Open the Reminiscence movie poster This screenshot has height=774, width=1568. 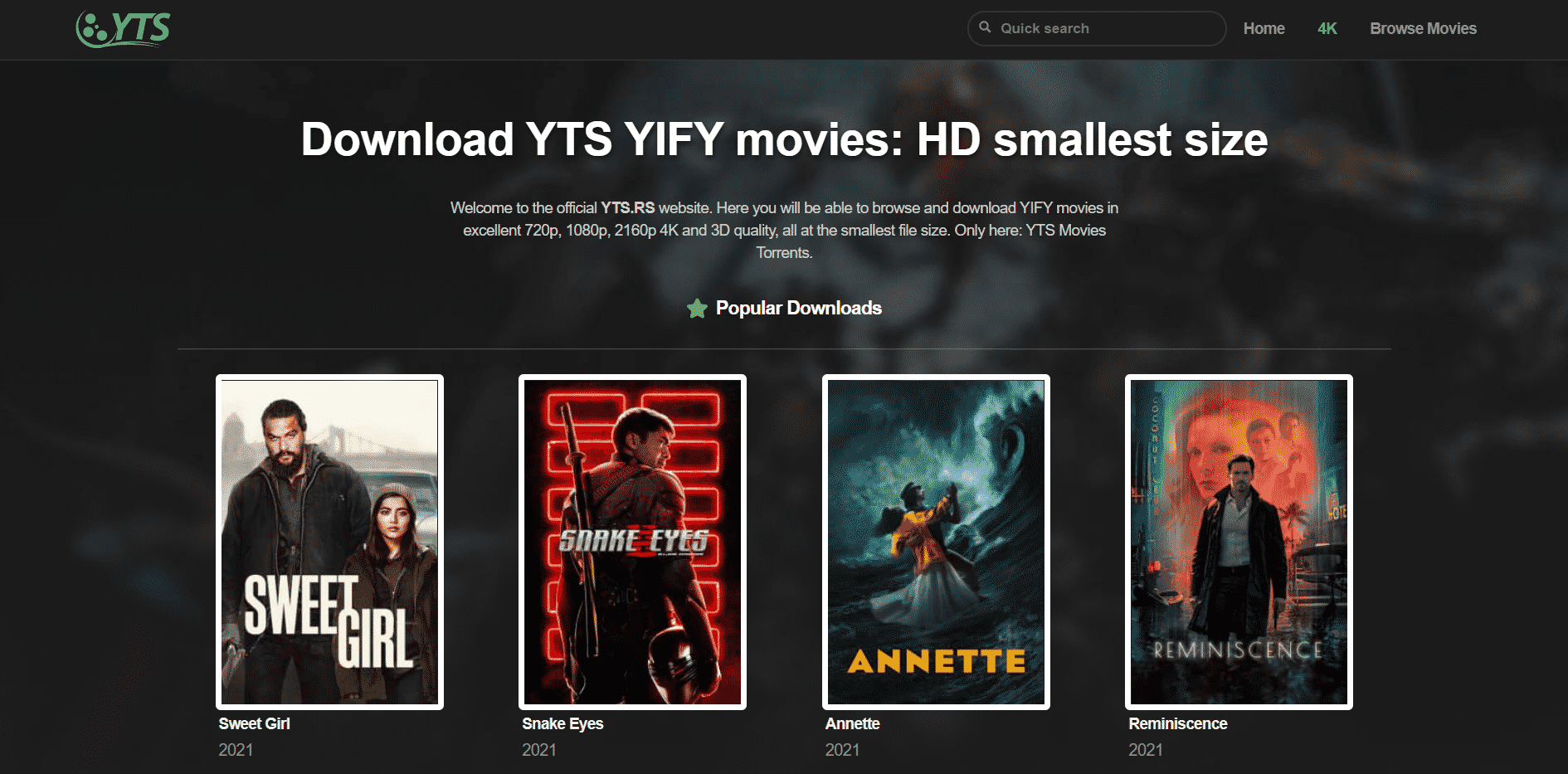click(1239, 542)
